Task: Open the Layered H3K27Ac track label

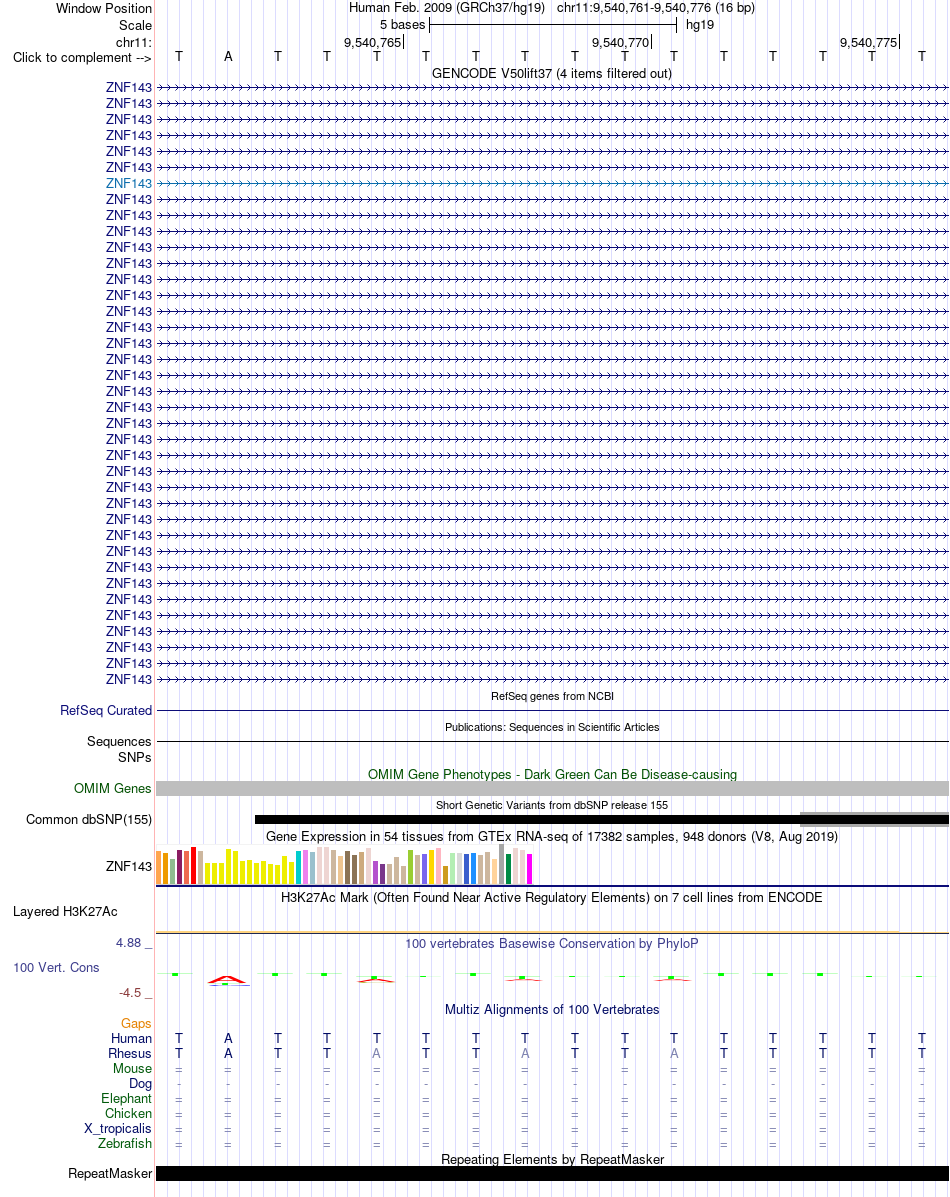Action: coord(65,911)
